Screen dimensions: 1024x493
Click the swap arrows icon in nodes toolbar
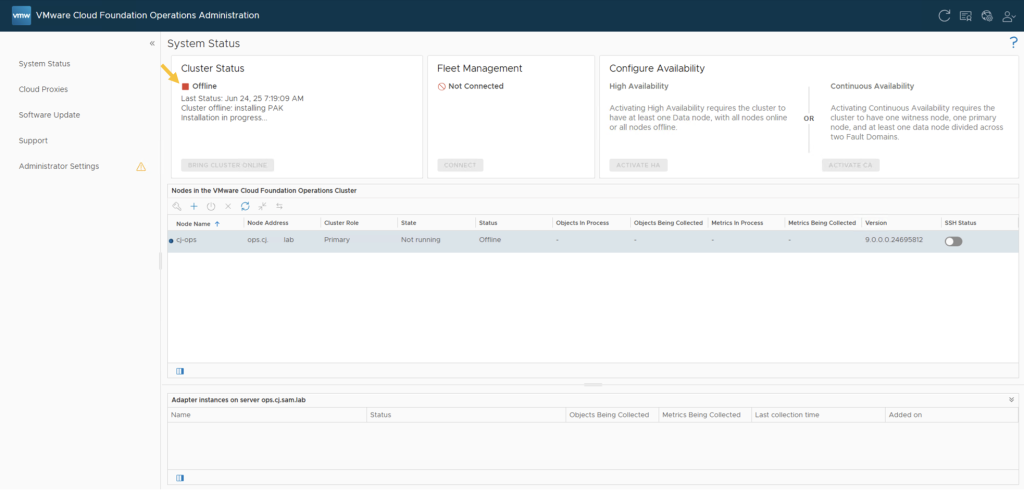coord(280,206)
